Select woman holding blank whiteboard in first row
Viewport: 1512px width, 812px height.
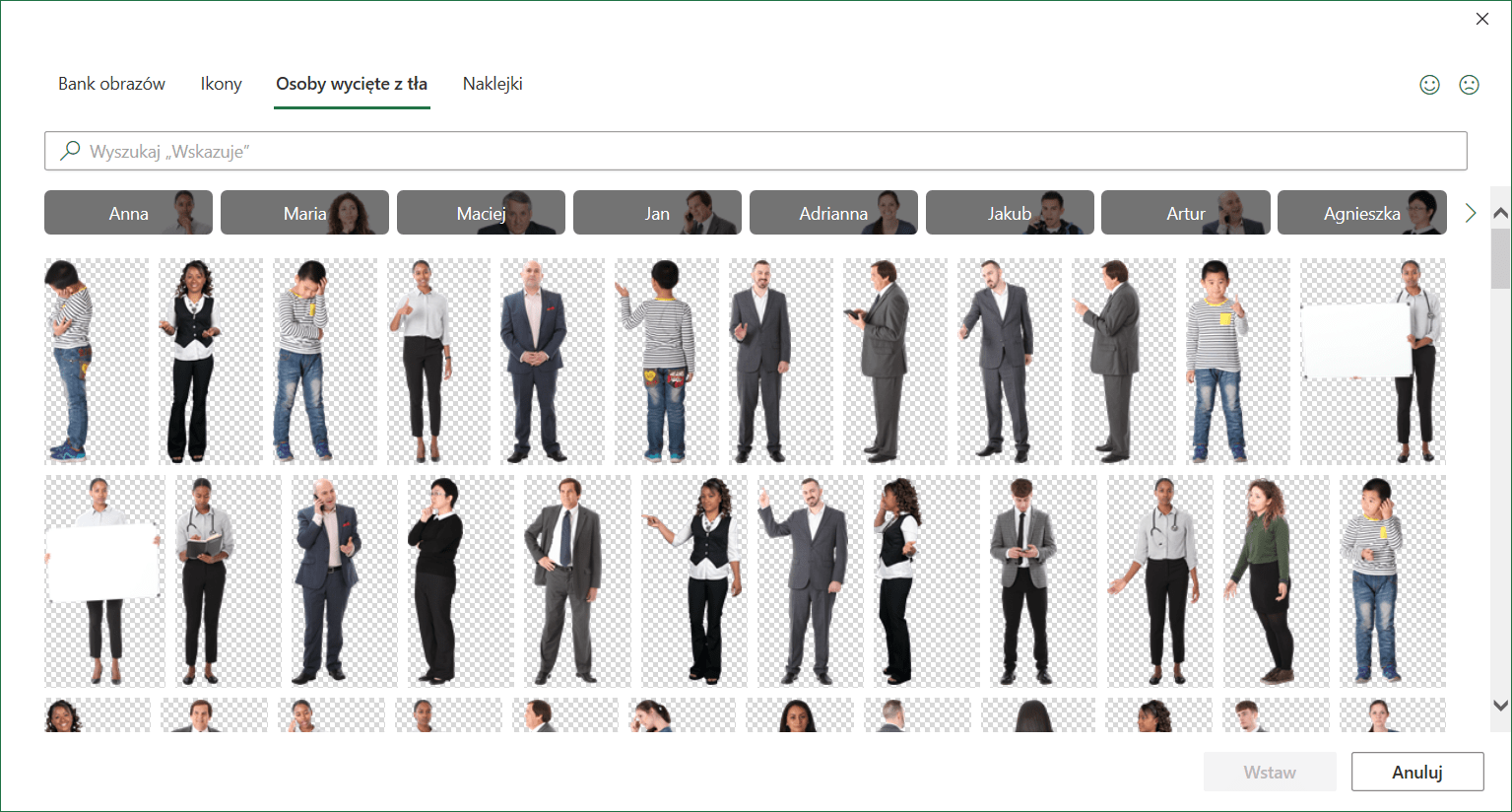click(x=1372, y=361)
